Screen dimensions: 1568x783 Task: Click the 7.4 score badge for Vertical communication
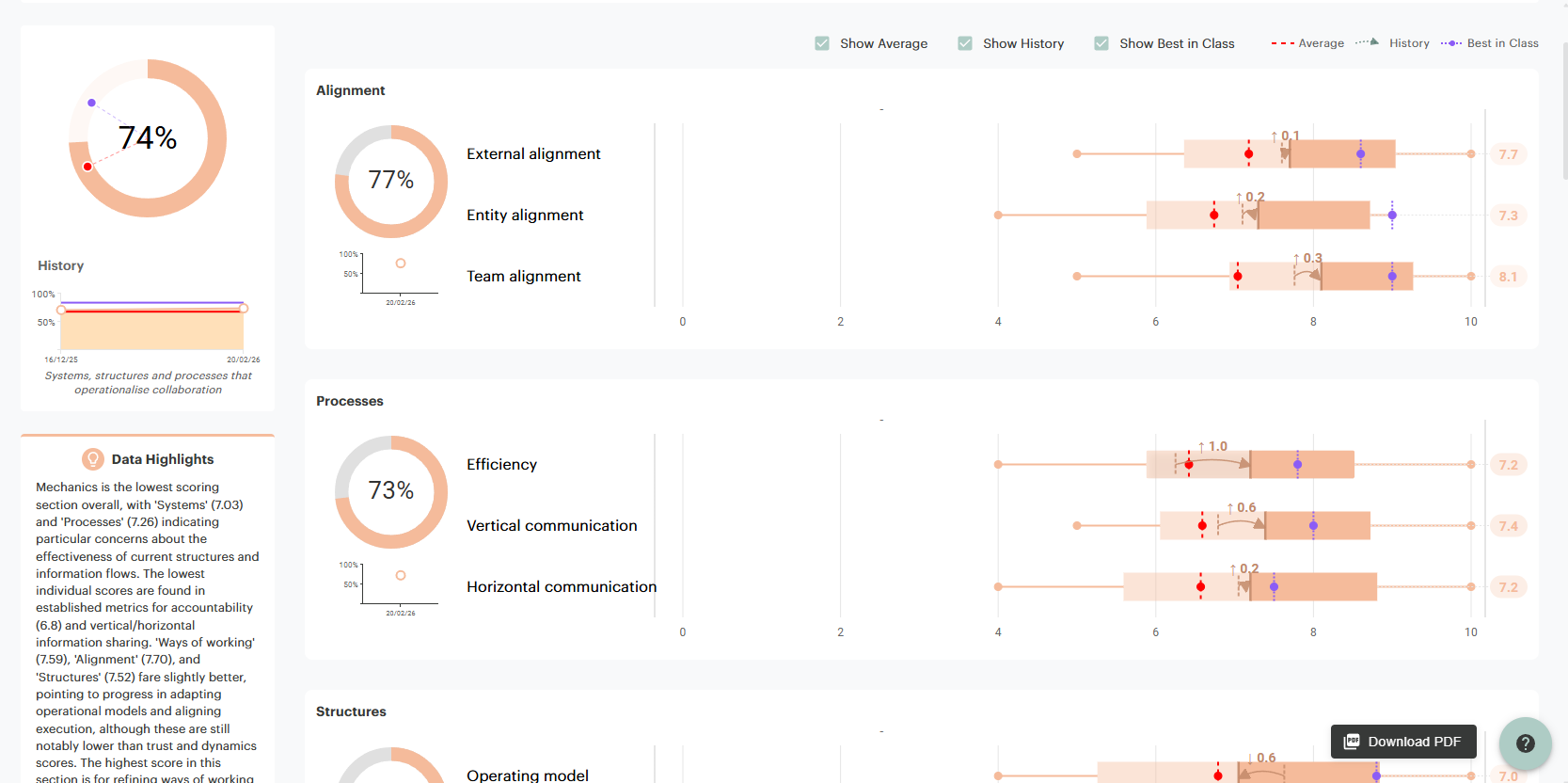click(x=1508, y=526)
